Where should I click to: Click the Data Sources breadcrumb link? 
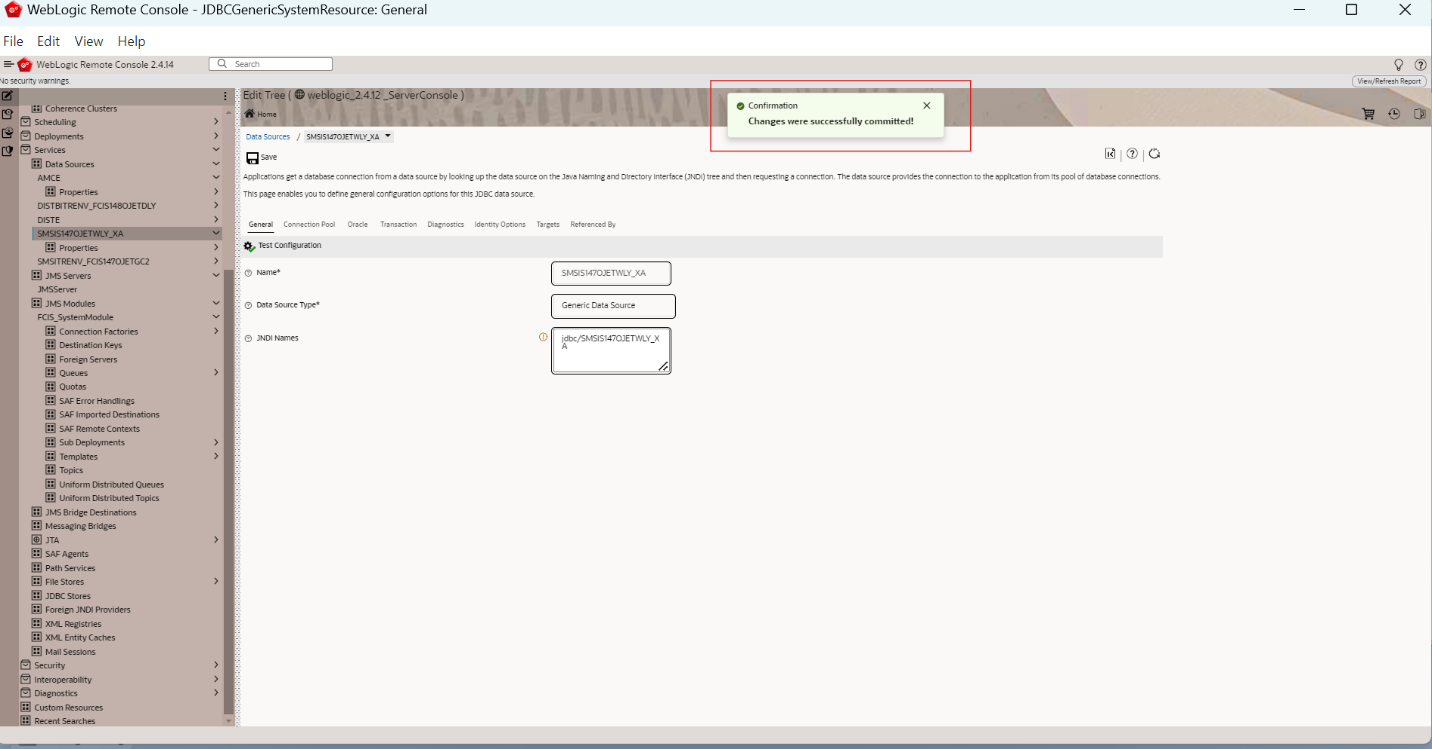(x=268, y=136)
